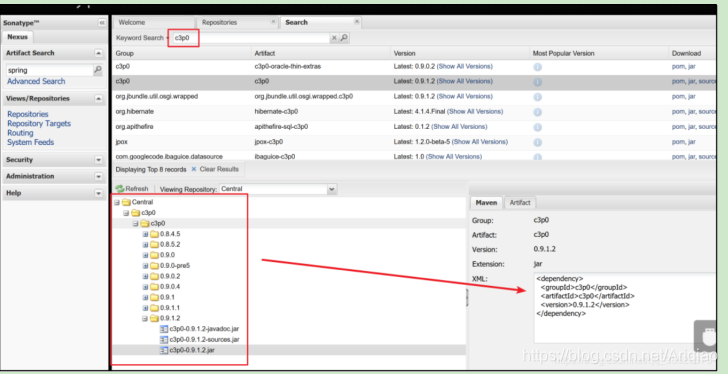
Task: Click the Clear Results x icon
Action: (x=194, y=169)
